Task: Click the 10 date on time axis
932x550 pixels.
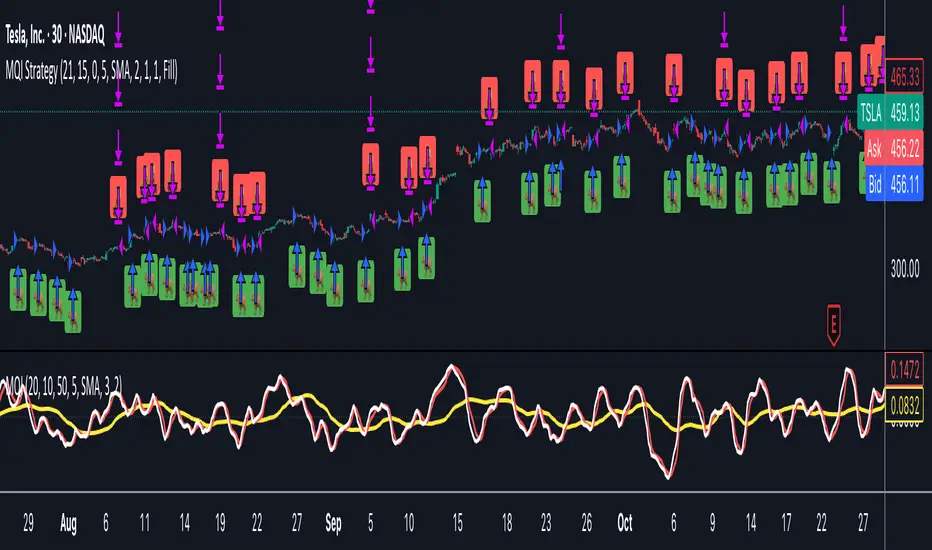Action: point(409,523)
